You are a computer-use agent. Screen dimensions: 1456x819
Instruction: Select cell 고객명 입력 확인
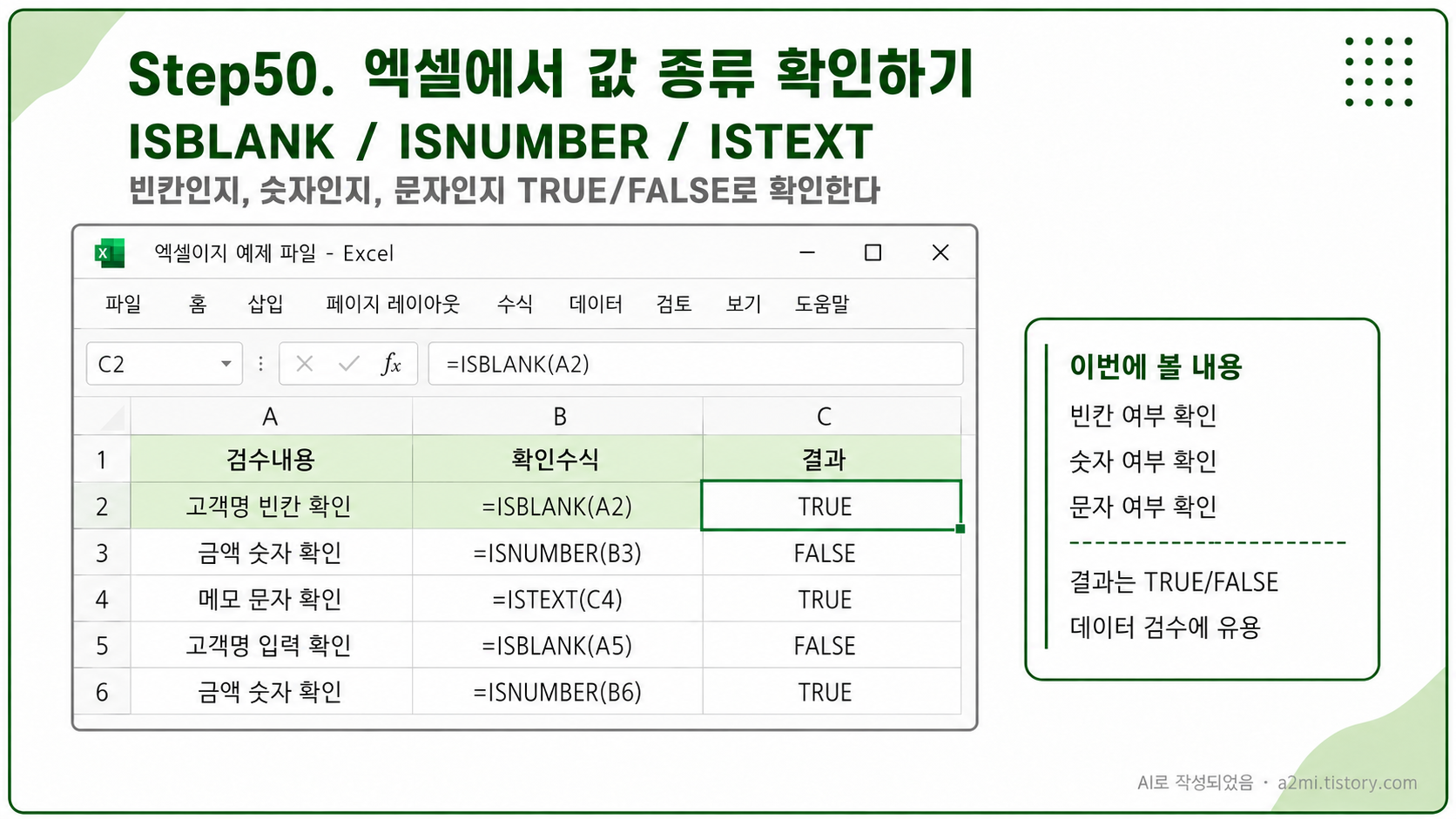pos(271,645)
